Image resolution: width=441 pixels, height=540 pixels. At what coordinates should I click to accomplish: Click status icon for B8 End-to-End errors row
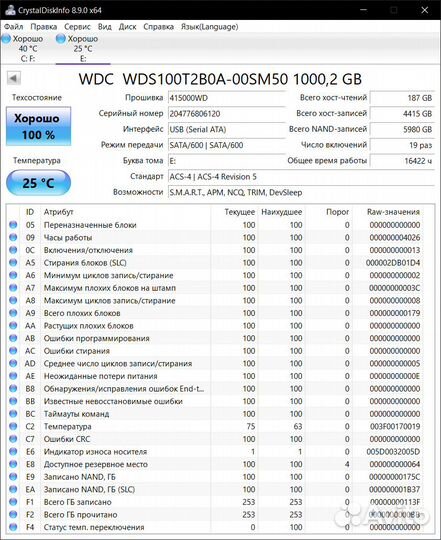click(x=13, y=388)
